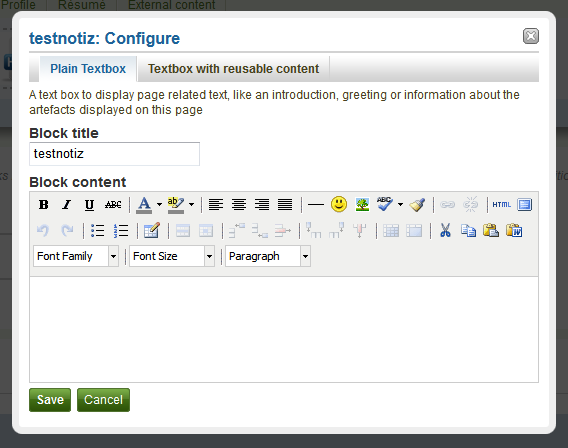The height and width of the screenshot is (448, 568).
Task: Toggle underline formatting
Action: click(89, 205)
